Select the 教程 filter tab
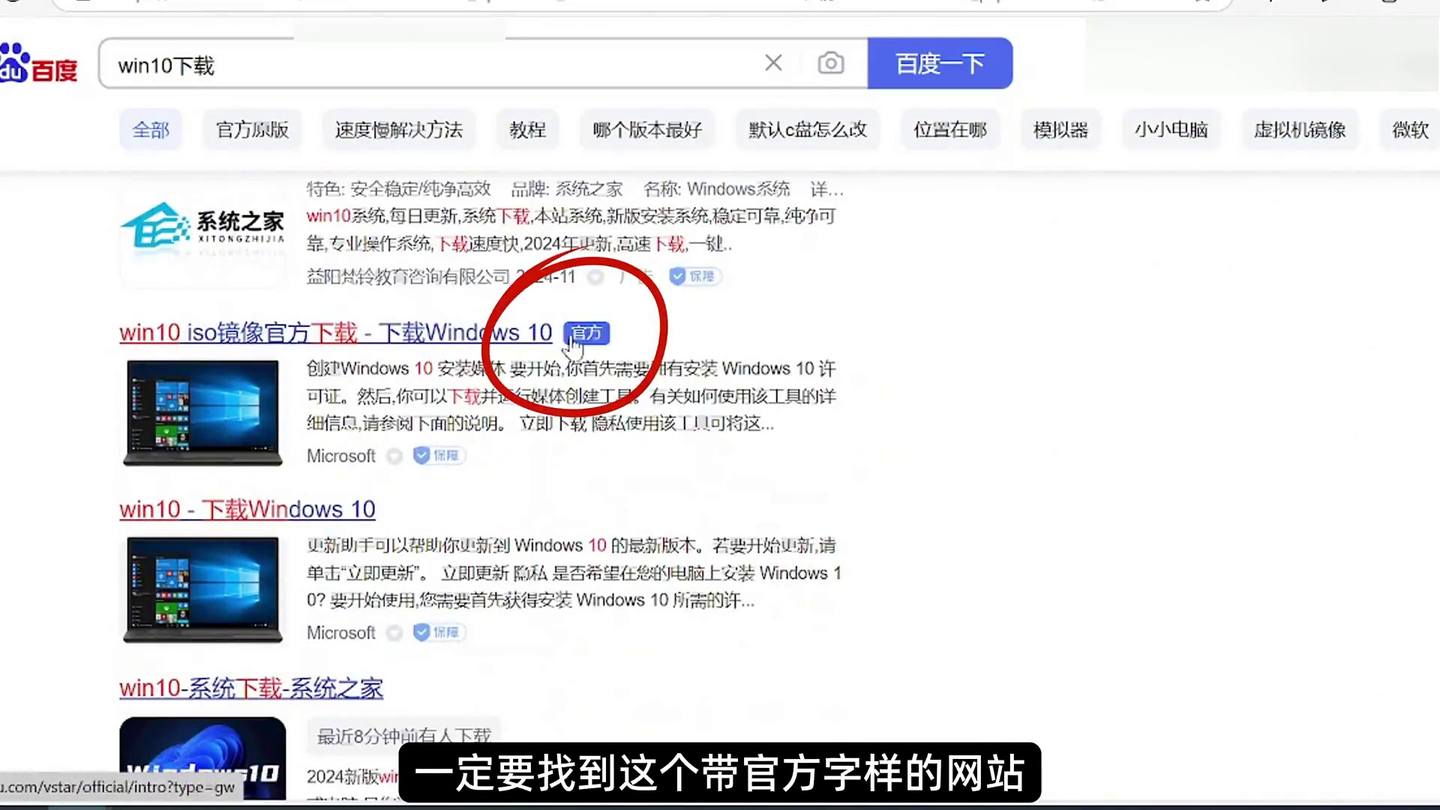Image resolution: width=1440 pixels, height=810 pixels. point(527,130)
